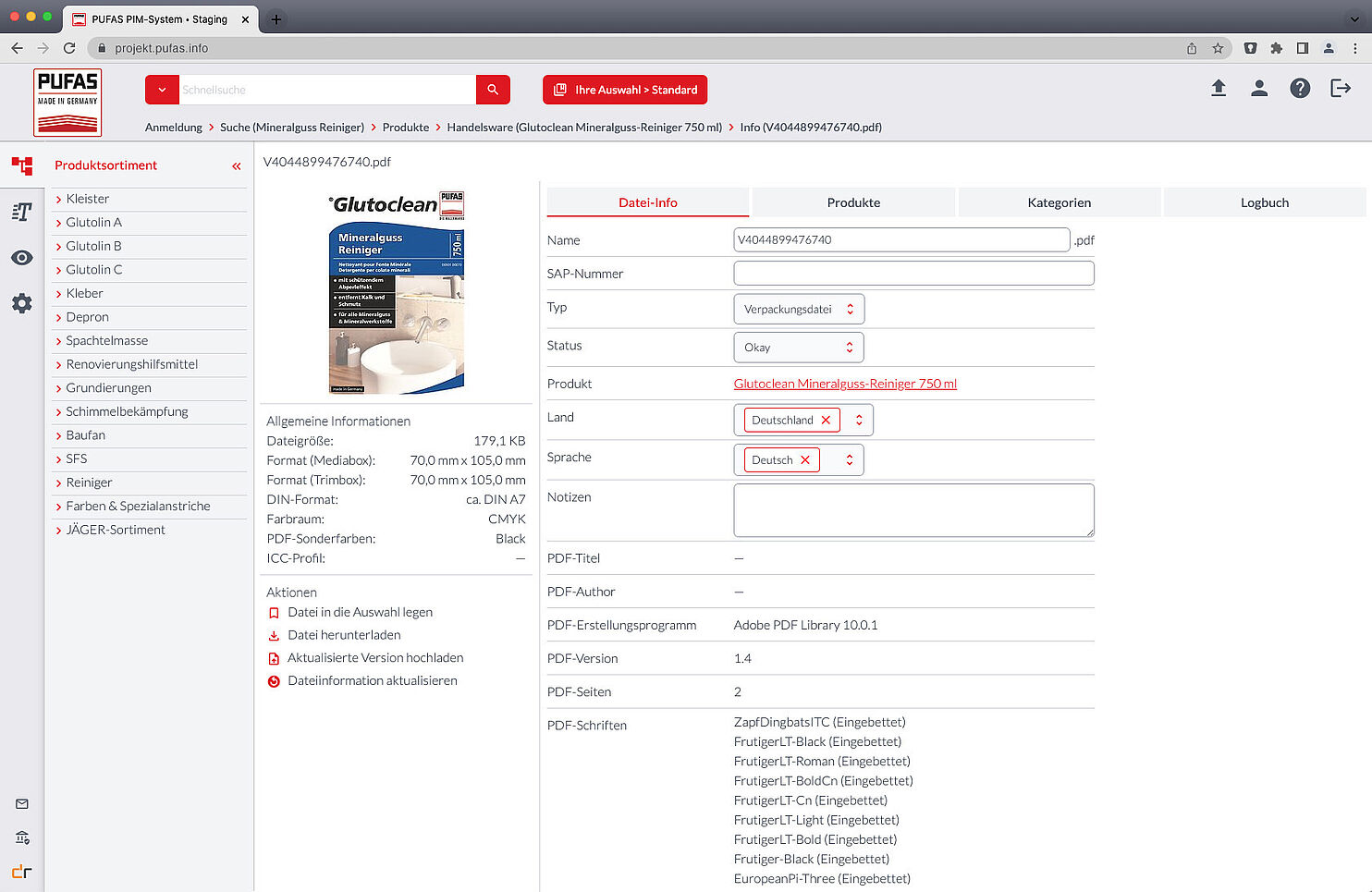Open the Land selection stepper arrows
1372x892 pixels.
859,420
